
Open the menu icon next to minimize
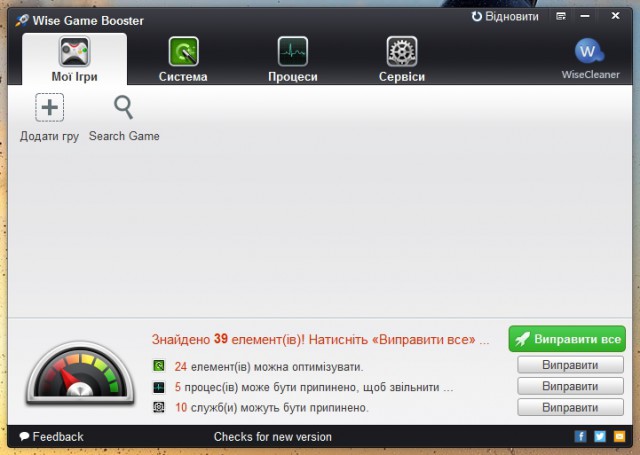tap(561, 16)
